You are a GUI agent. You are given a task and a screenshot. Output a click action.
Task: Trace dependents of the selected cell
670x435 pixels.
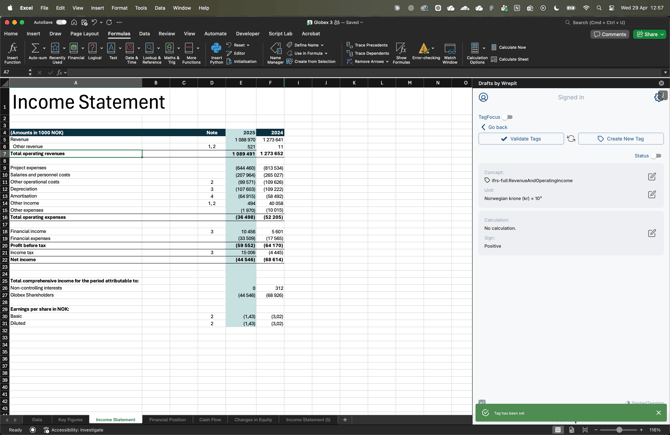click(368, 53)
